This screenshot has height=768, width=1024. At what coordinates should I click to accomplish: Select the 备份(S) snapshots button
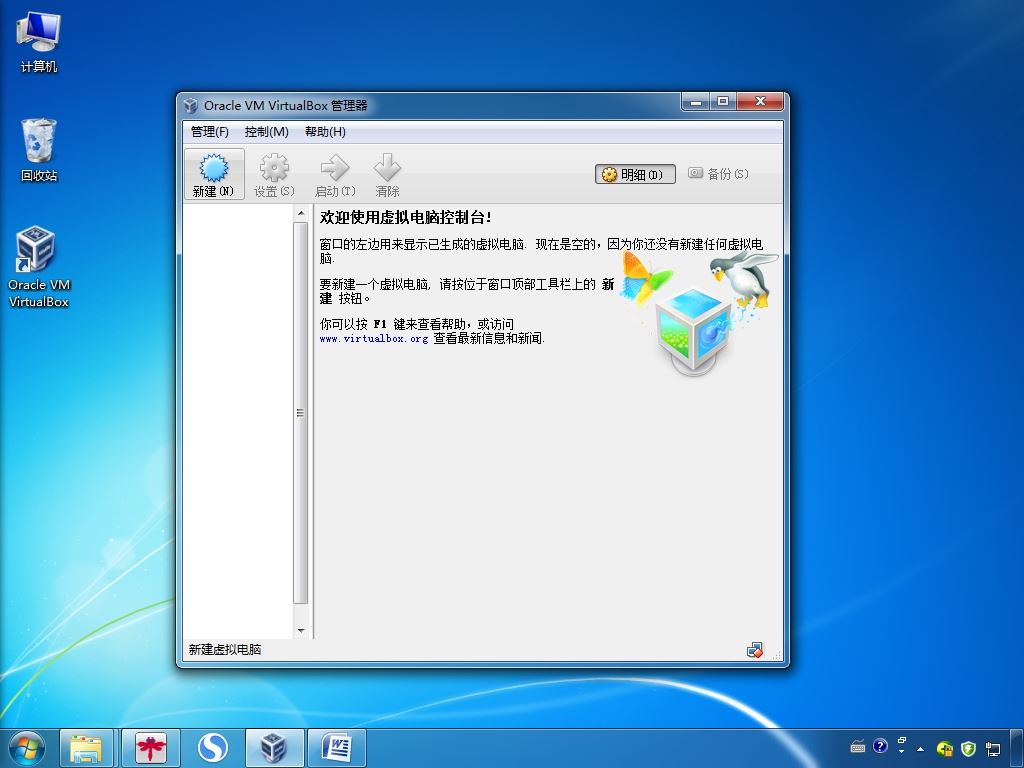point(718,174)
